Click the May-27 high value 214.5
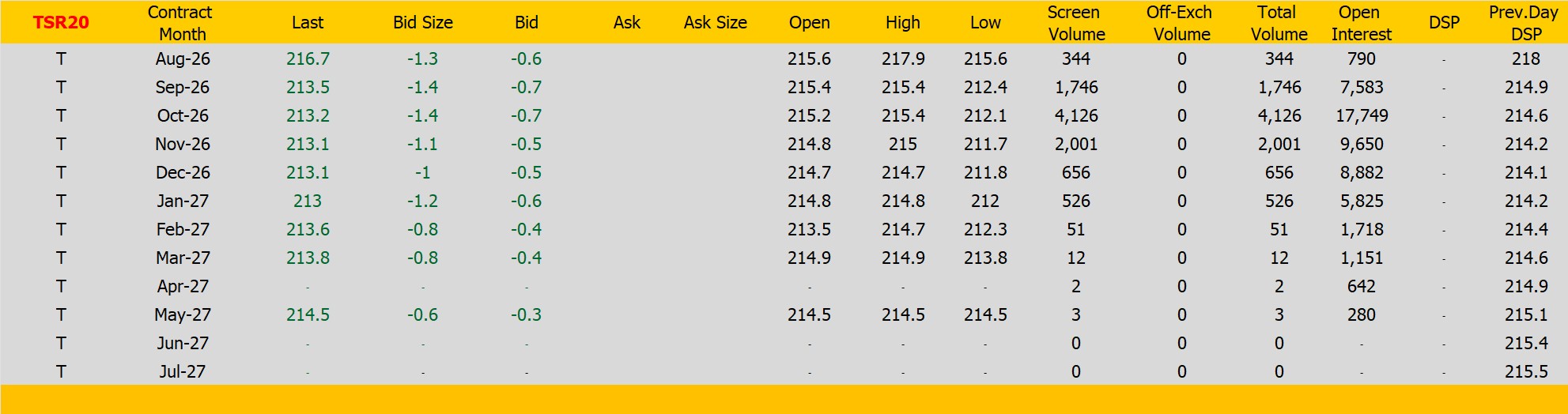This screenshot has width=1568, height=414. pyautogui.click(x=903, y=314)
